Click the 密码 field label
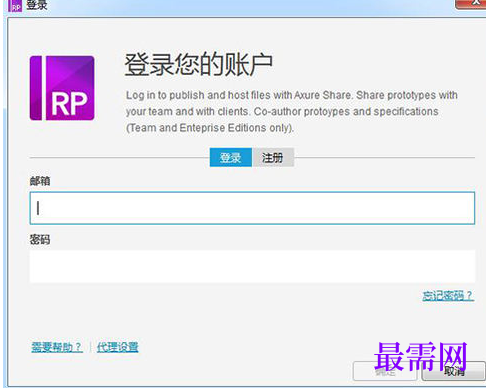The height and width of the screenshot is (388, 486). click(x=40, y=239)
